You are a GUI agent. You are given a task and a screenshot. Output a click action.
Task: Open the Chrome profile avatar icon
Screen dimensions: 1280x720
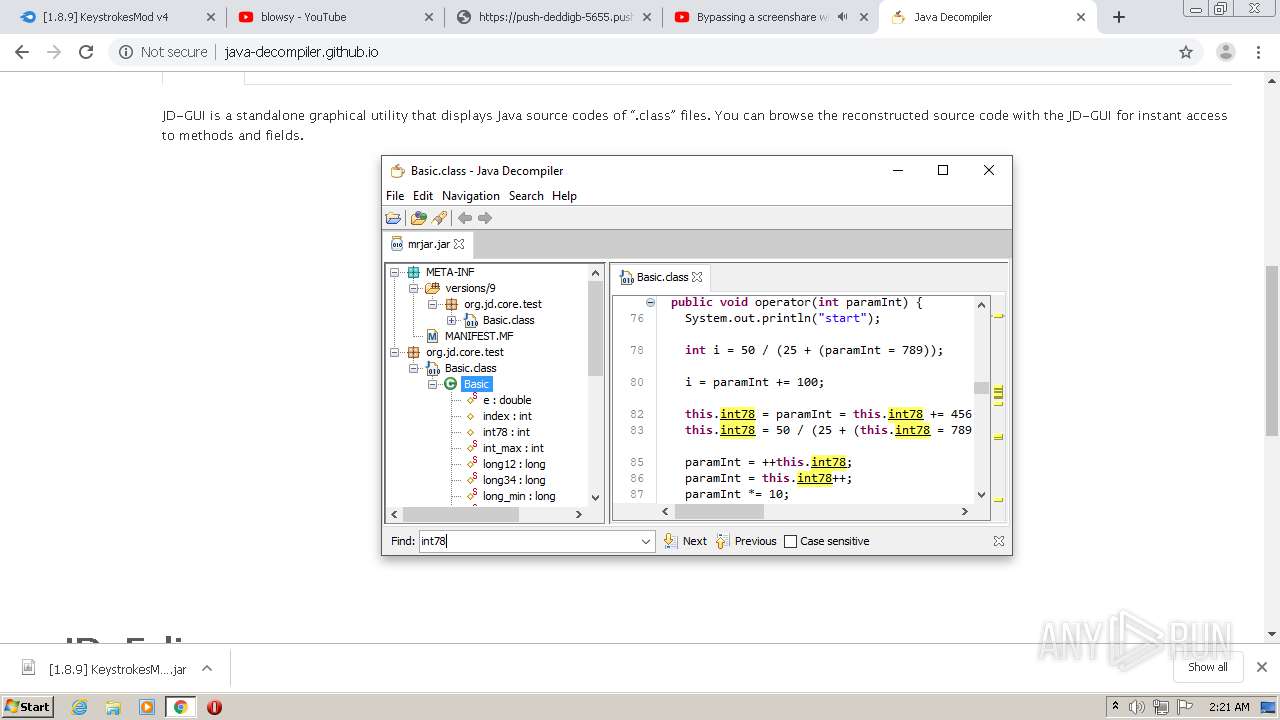tap(1226, 52)
